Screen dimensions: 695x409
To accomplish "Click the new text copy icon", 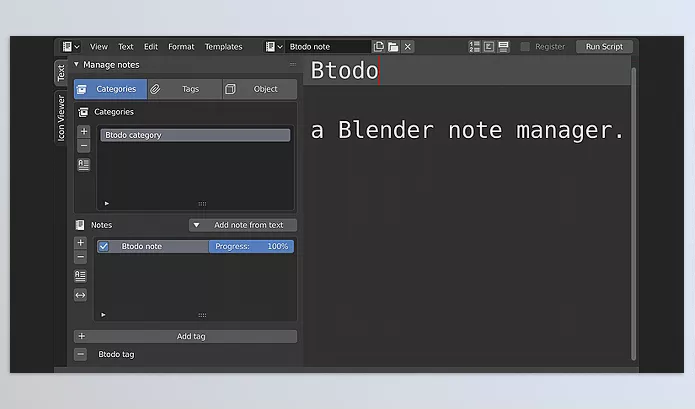I will (x=379, y=47).
